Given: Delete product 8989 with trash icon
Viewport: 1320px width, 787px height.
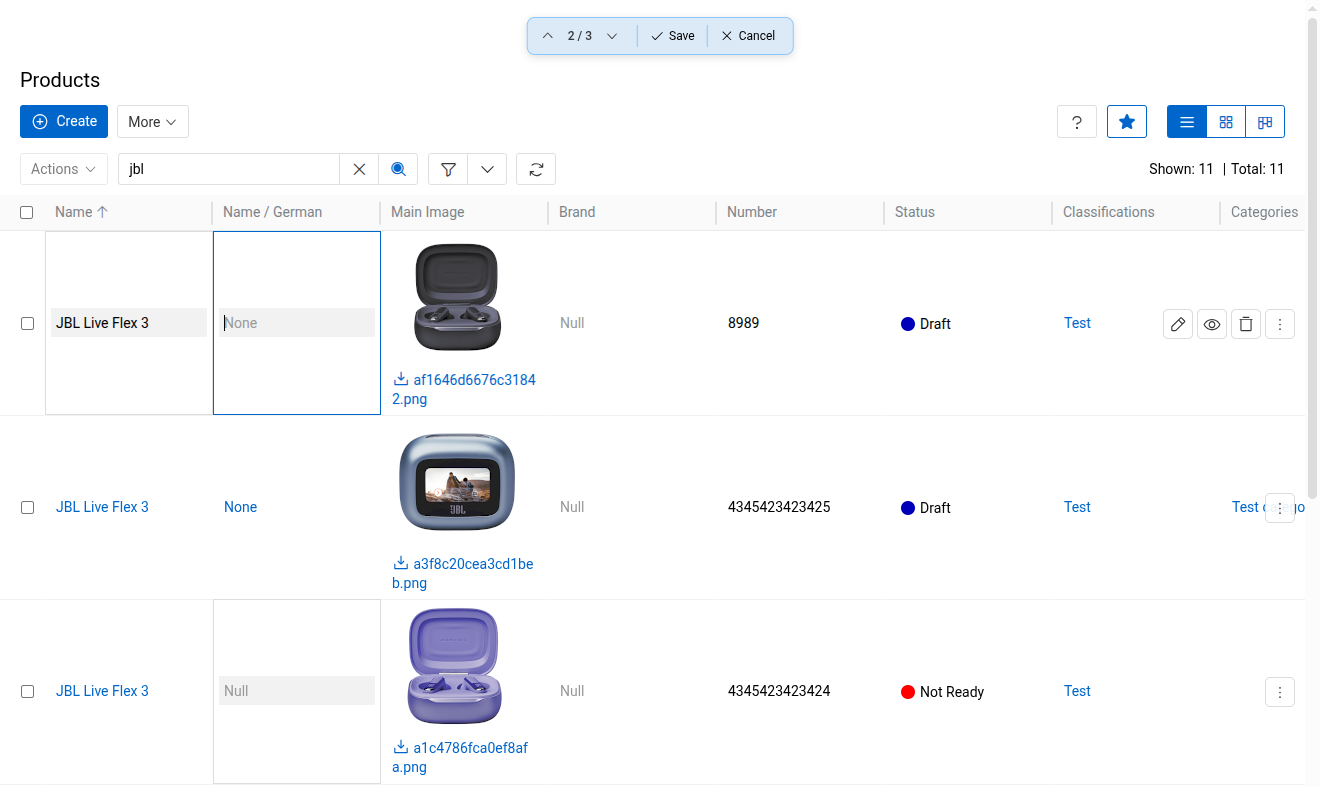Looking at the screenshot, I should point(1246,324).
